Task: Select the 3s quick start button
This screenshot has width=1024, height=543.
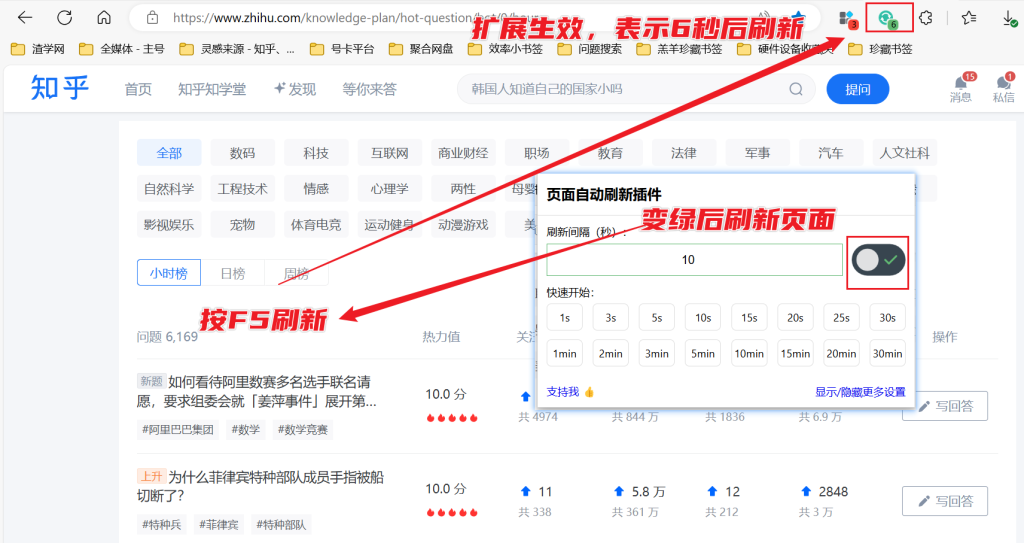Action: (x=611, y=318)
